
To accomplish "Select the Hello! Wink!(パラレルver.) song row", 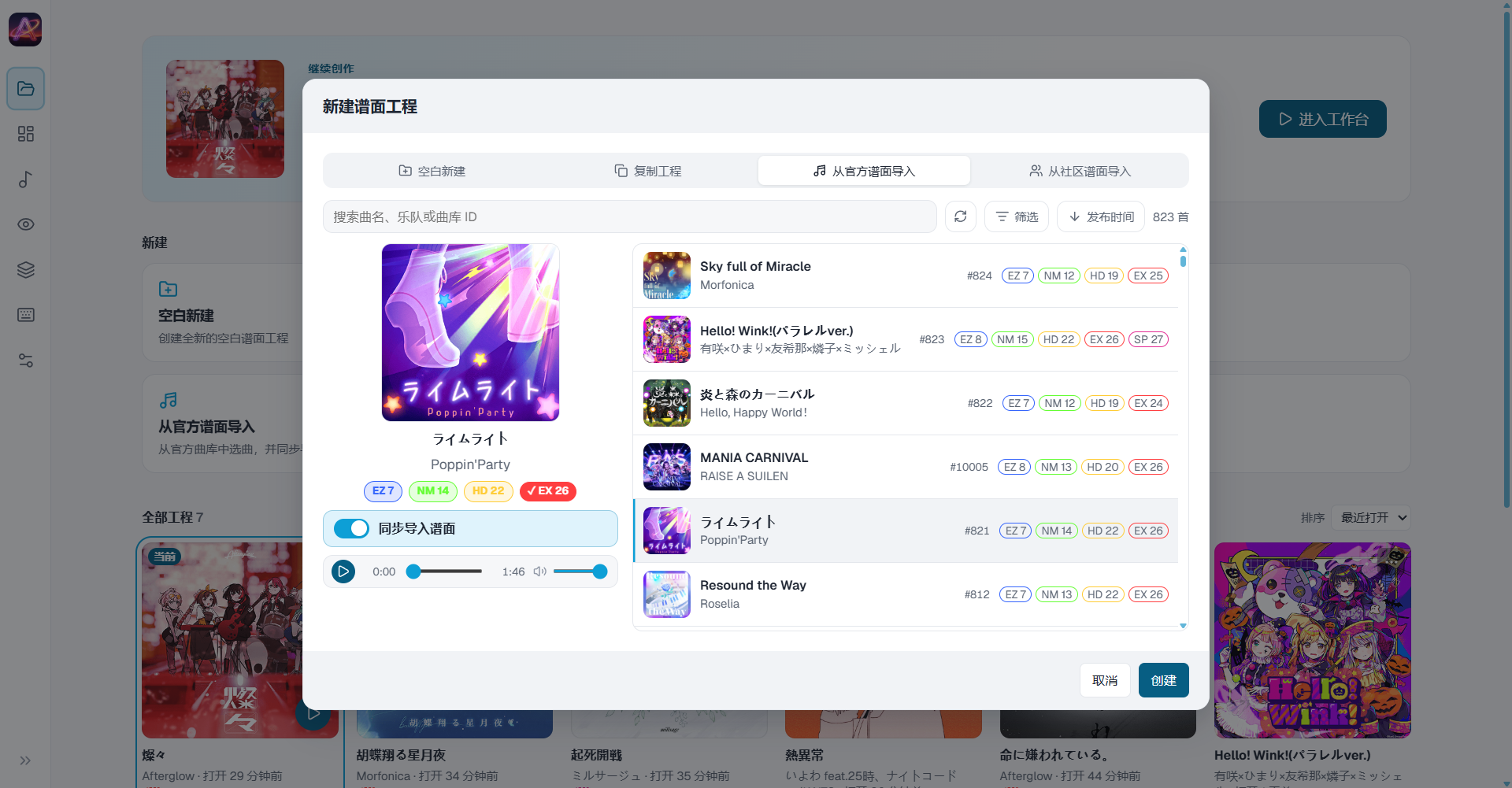I will coord(906,339).
